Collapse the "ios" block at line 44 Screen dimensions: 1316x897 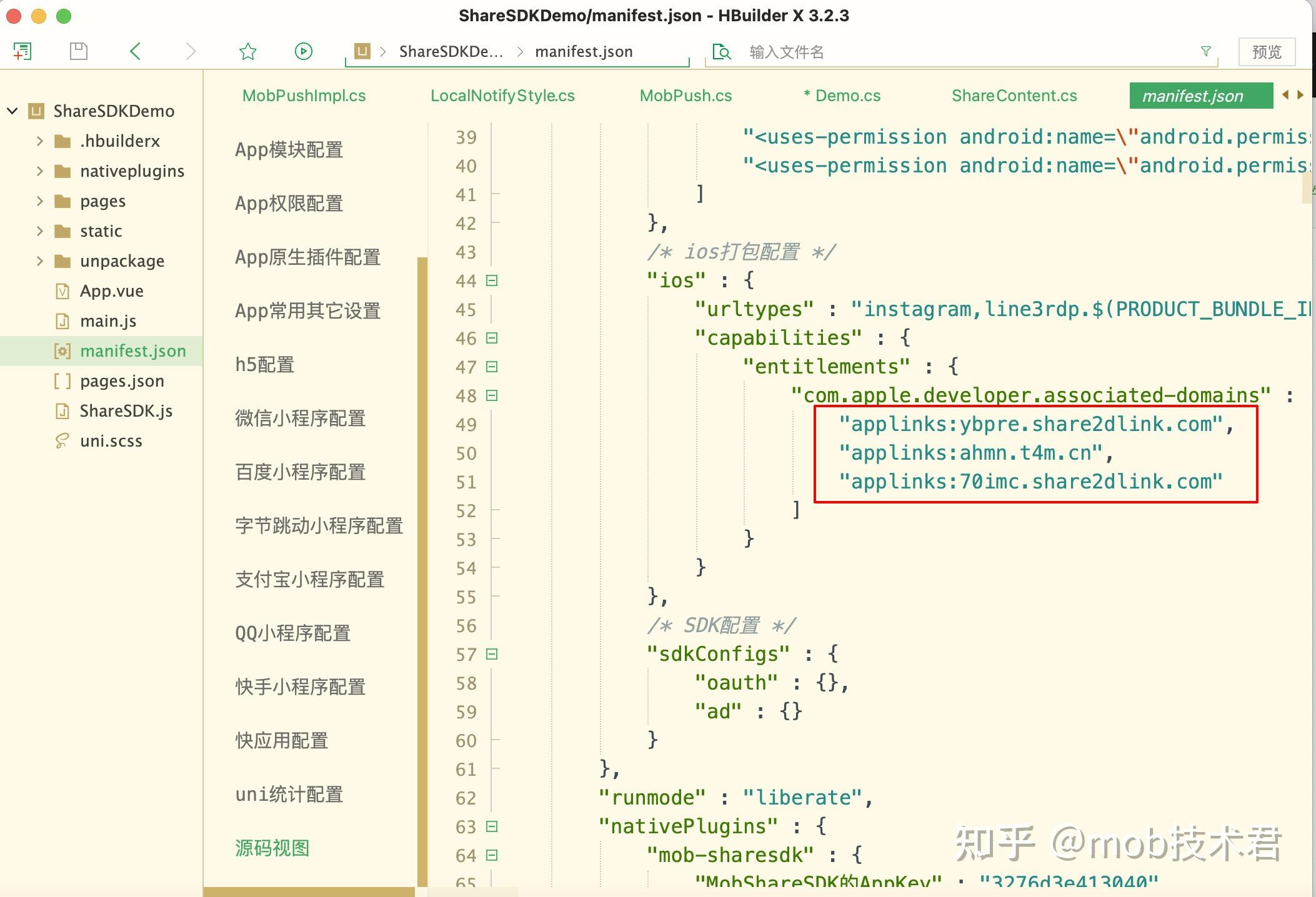(492, 280)
